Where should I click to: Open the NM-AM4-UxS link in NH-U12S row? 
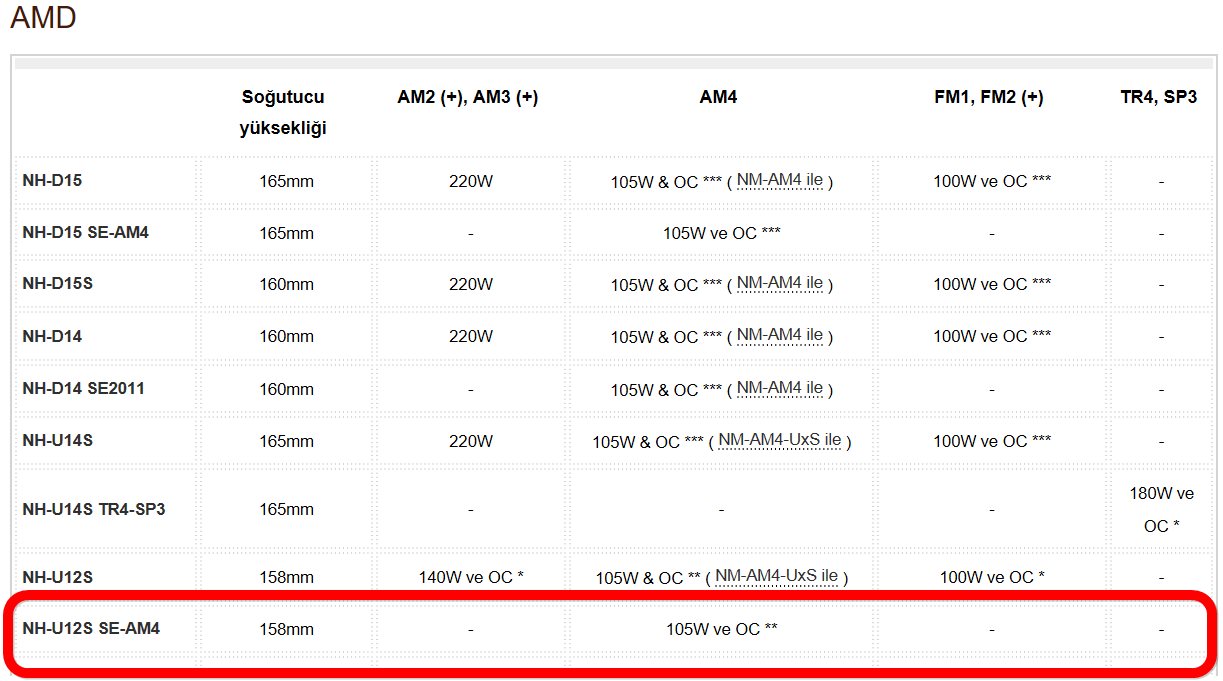(x=777, y=577)
